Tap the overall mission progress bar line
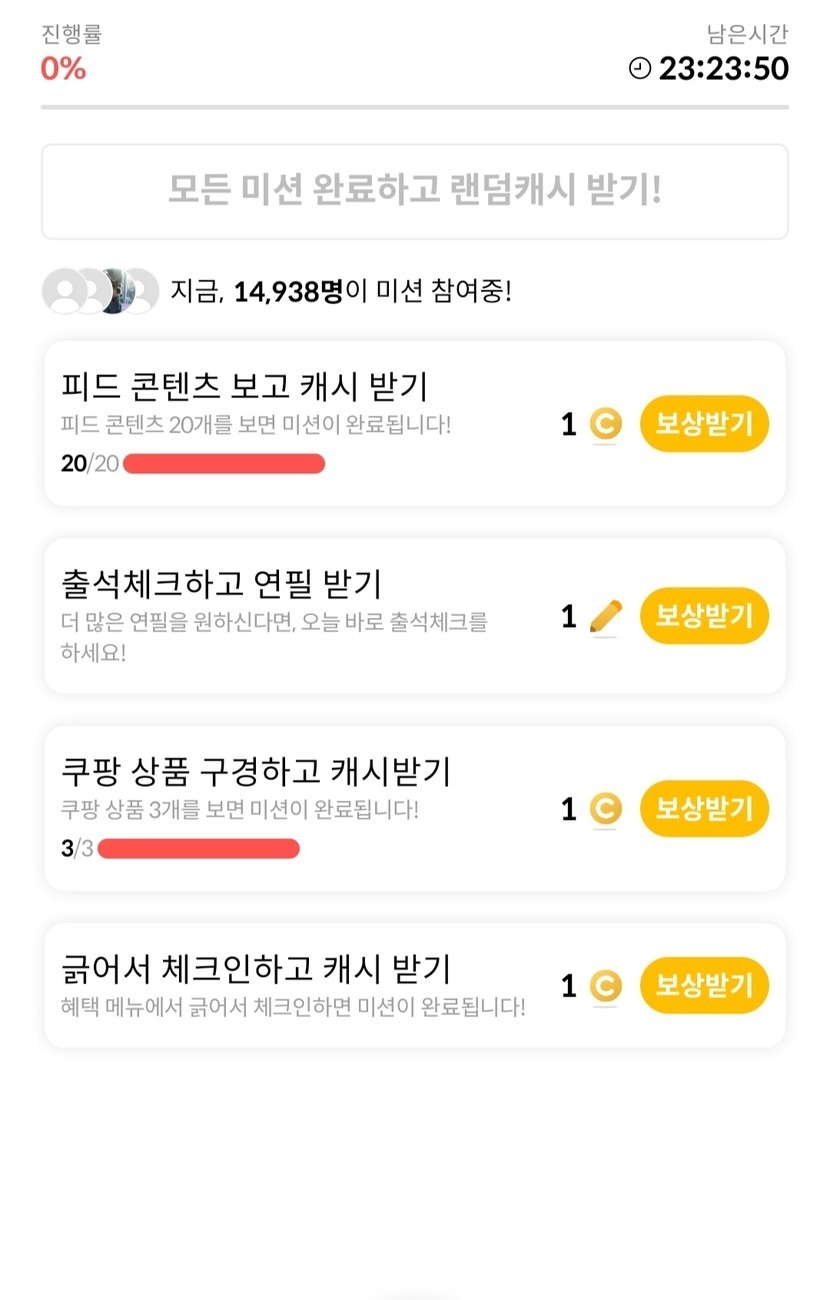This screenshot has width=830, height=1300. [x=414, y=107]
